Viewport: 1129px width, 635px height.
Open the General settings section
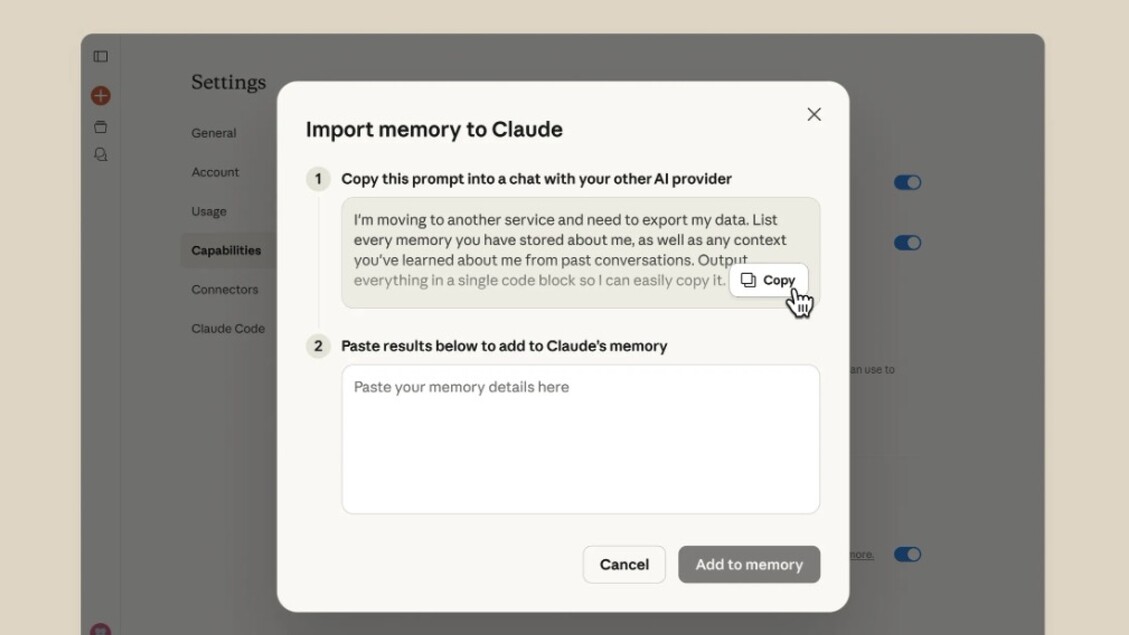point(213,132)
